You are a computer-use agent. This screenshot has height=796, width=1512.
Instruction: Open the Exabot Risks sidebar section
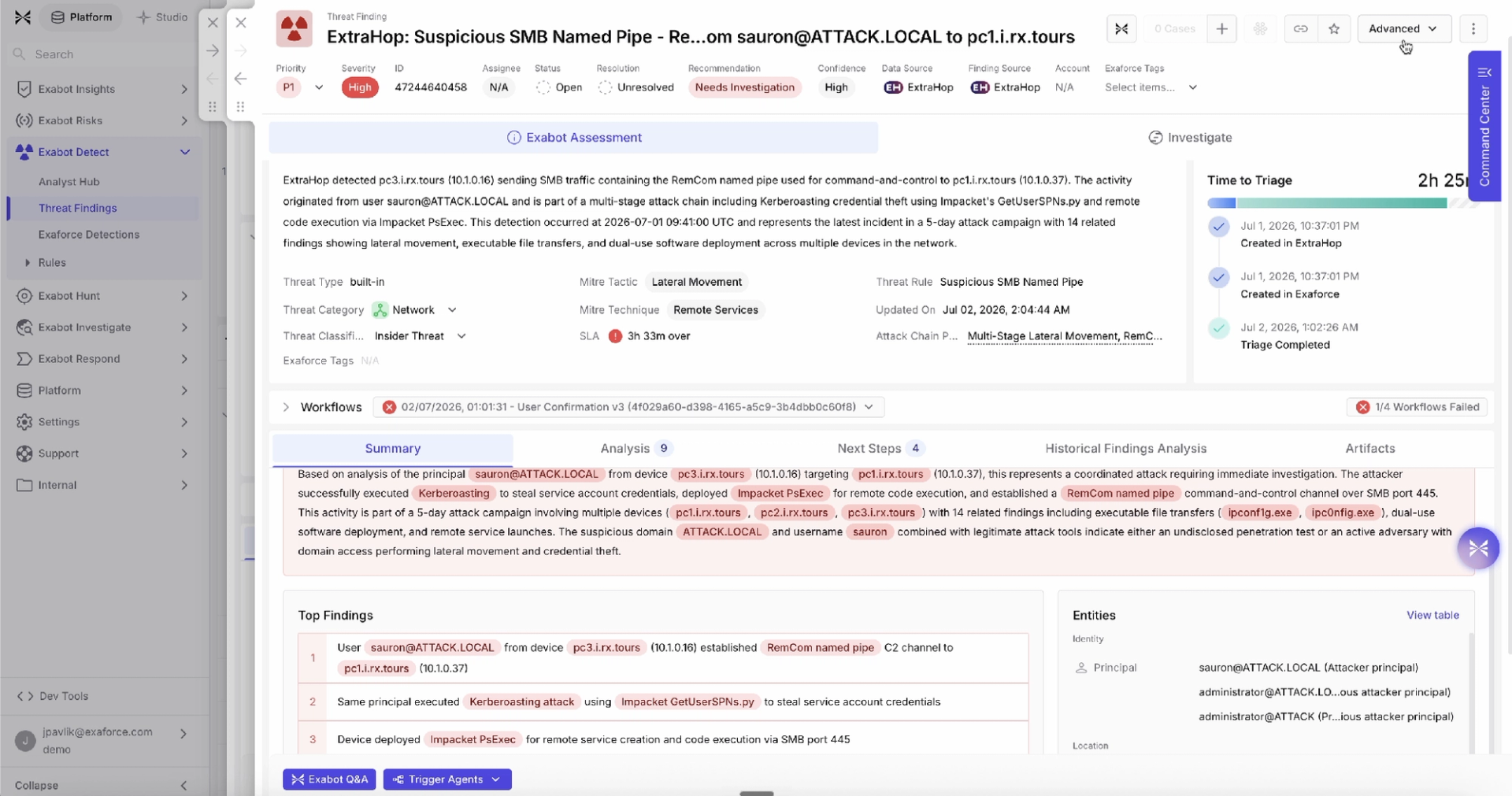(102, 120)
